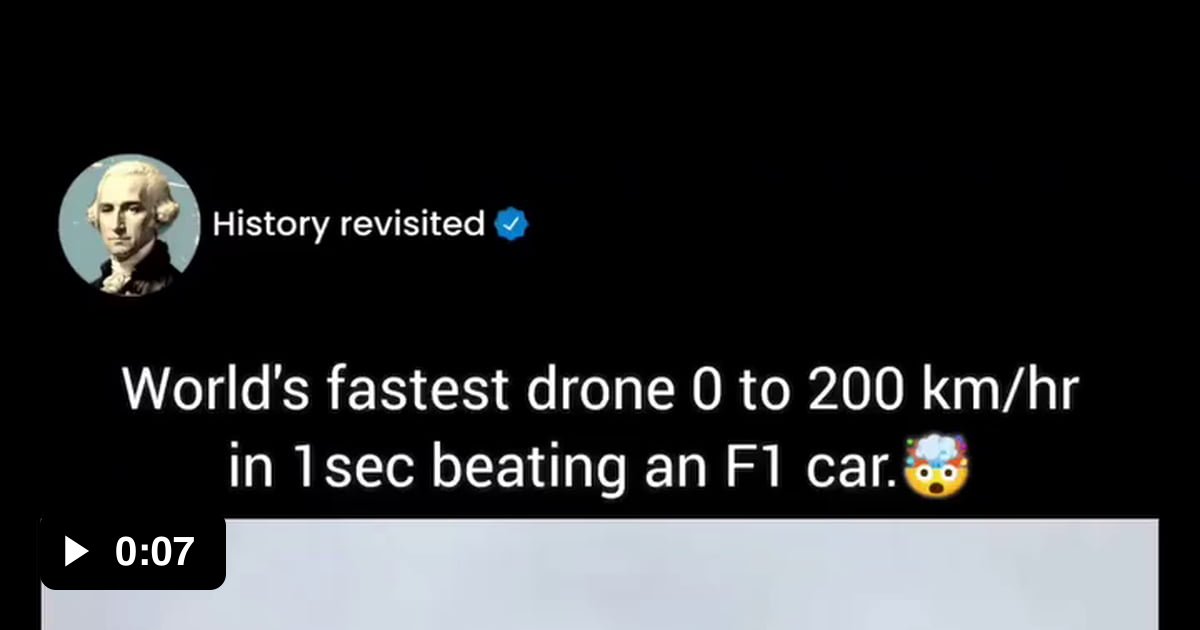The image size is (1200, 630).
Task: Click the 0:07 duration indicator
Action: click(152, 550)
